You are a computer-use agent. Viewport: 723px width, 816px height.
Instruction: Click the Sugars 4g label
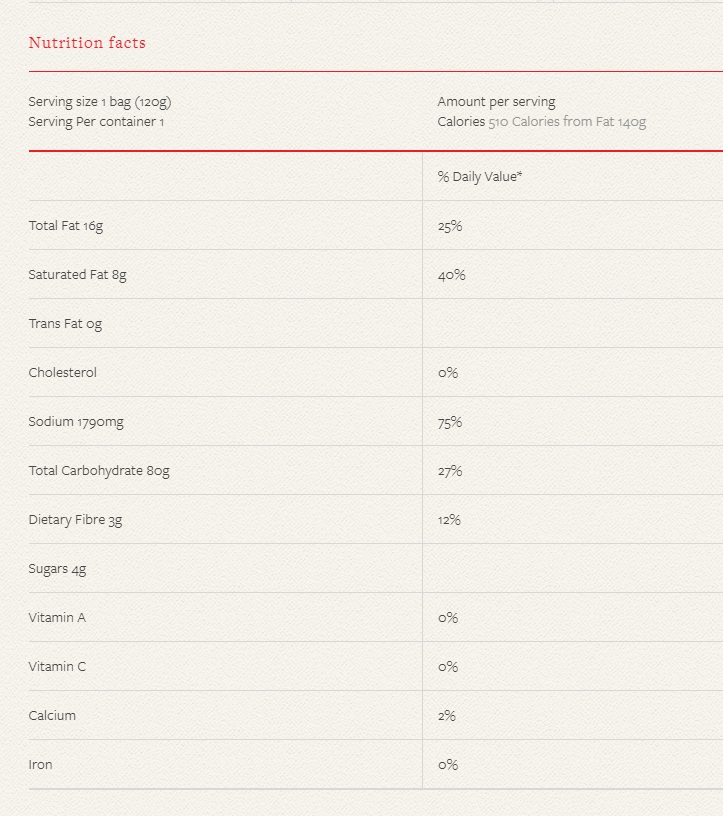[x=57, y=569]
